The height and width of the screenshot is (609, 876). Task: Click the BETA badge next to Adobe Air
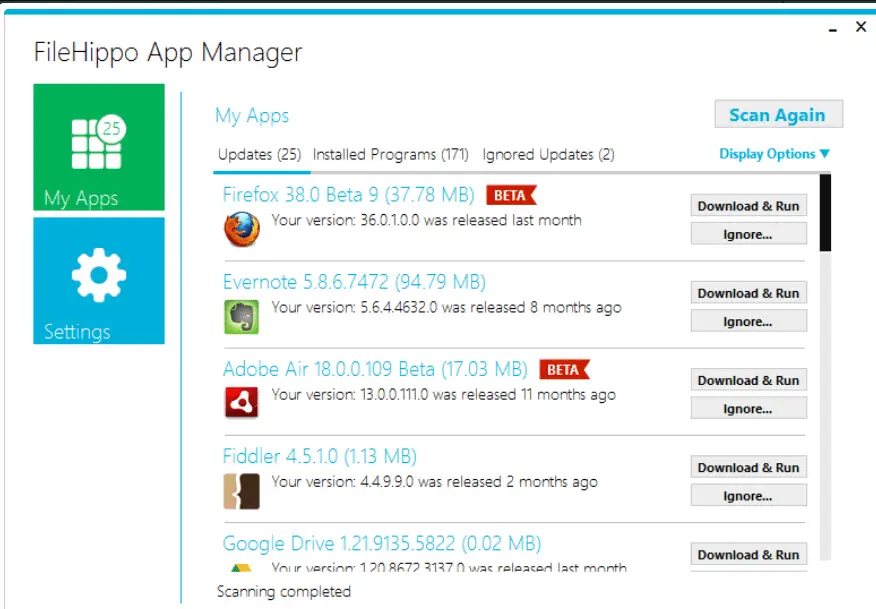[x=564, y=369]
